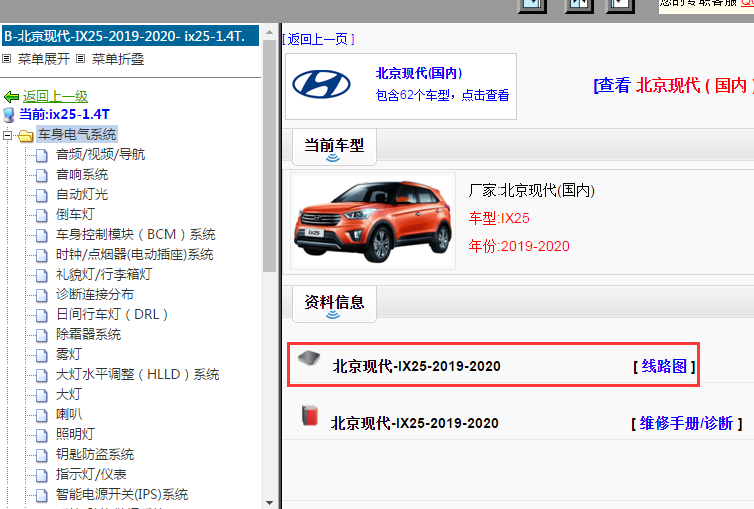Screen dimensions: 754x509
Task: Open 日间行车灯（DRL）item
Action: click(112, 314)
